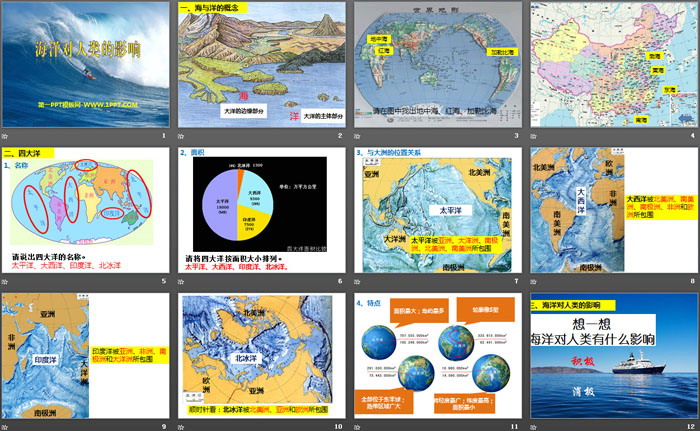The width and height of the screenshot is (700, 431).
Task: Select the title slide with the surfing wave
Action: tap(85, 64)
